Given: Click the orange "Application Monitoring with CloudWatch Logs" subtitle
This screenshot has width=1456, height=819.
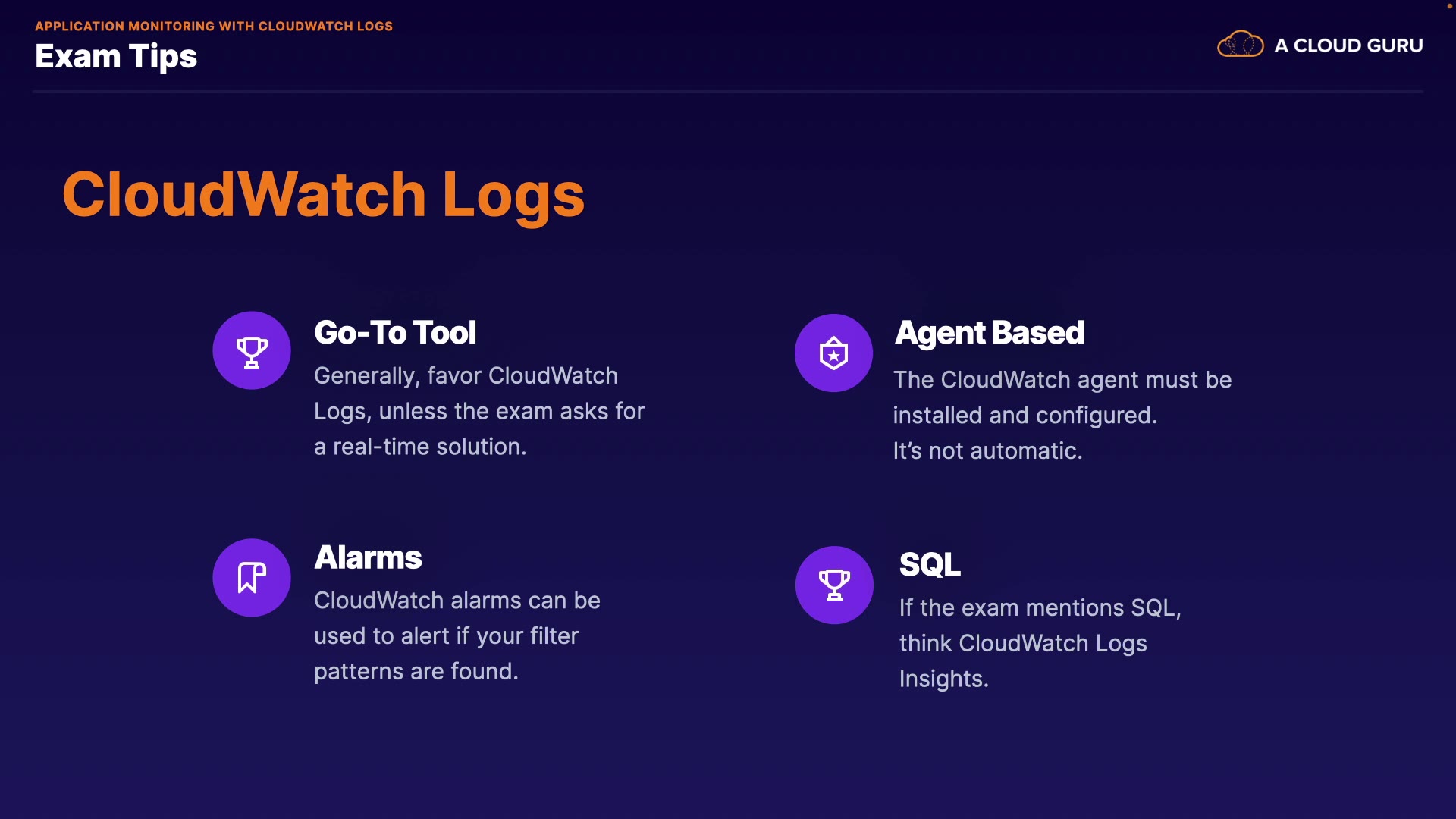Looking at the screenshot, I should [x=214, y=26].
